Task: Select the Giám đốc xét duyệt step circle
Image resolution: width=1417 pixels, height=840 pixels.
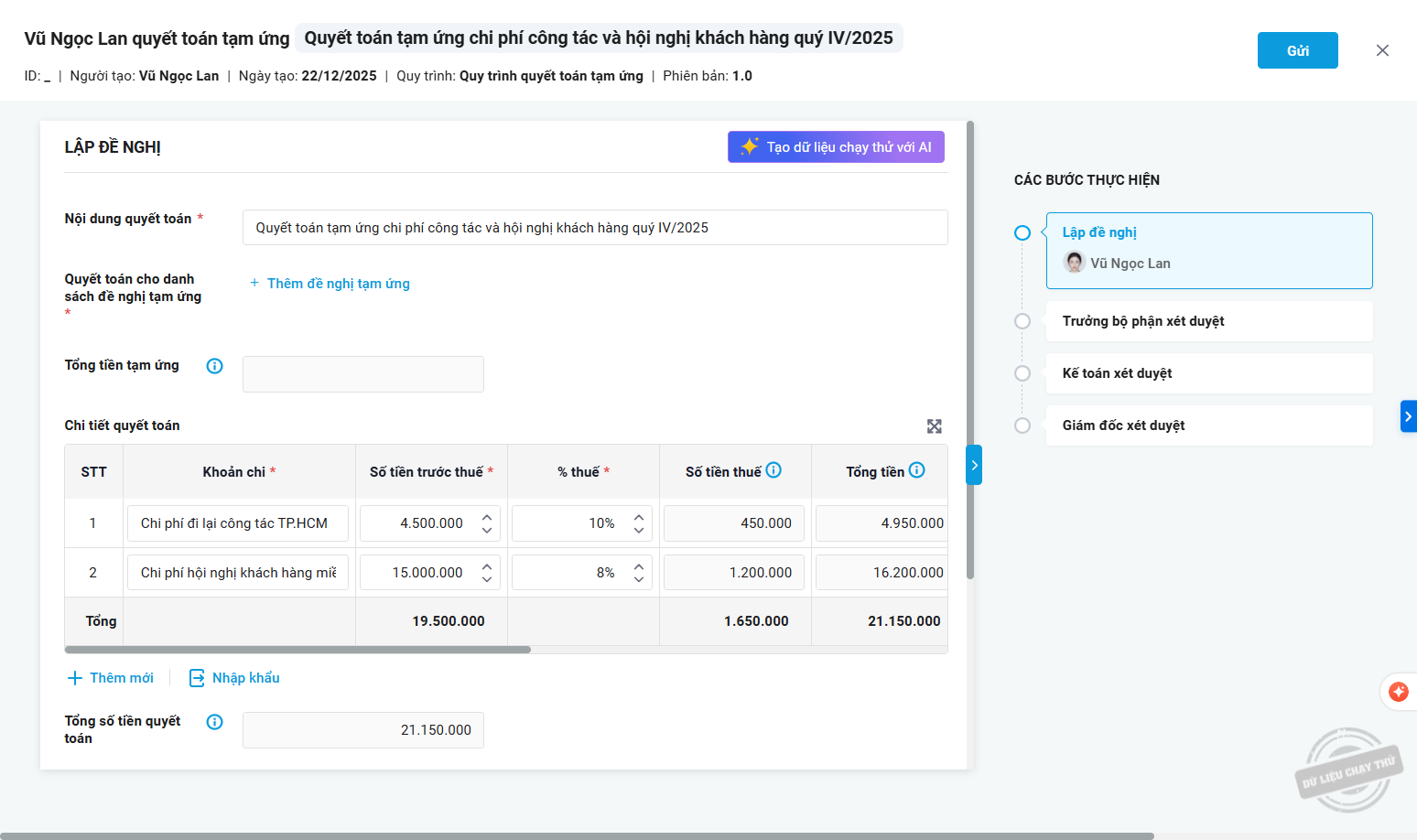Action: (1022, 425)
